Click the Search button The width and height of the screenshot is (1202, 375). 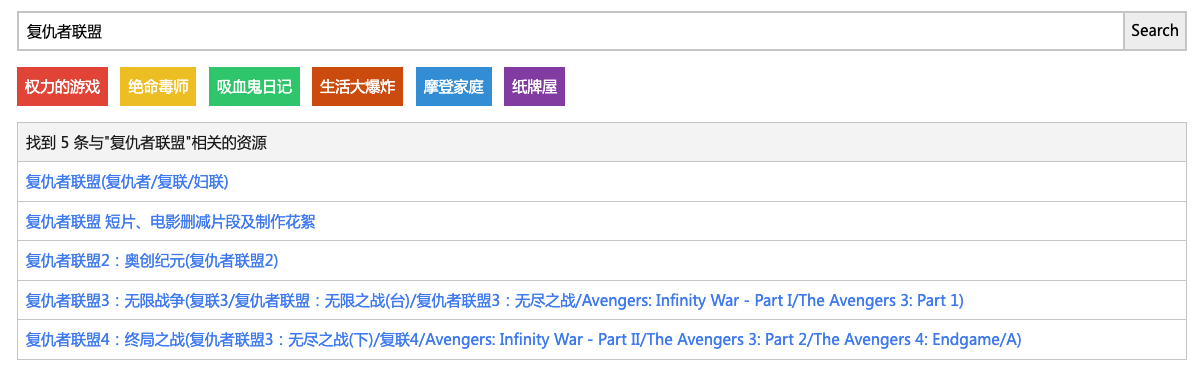(x=1155, y=31)
